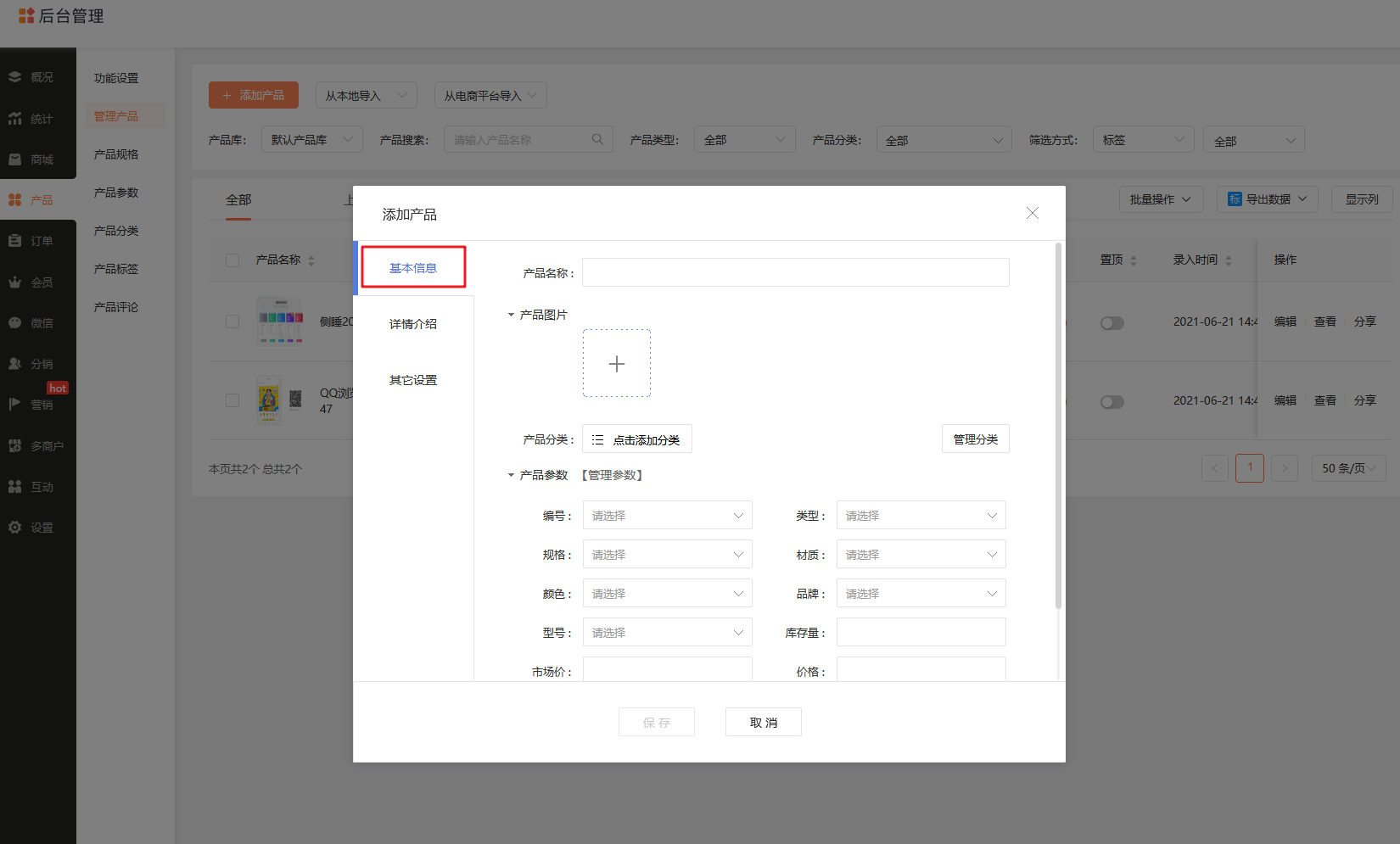This screenshot has height=844, width=1400.
Task: Open the 型号 dropdown
Action: [668, 632]
